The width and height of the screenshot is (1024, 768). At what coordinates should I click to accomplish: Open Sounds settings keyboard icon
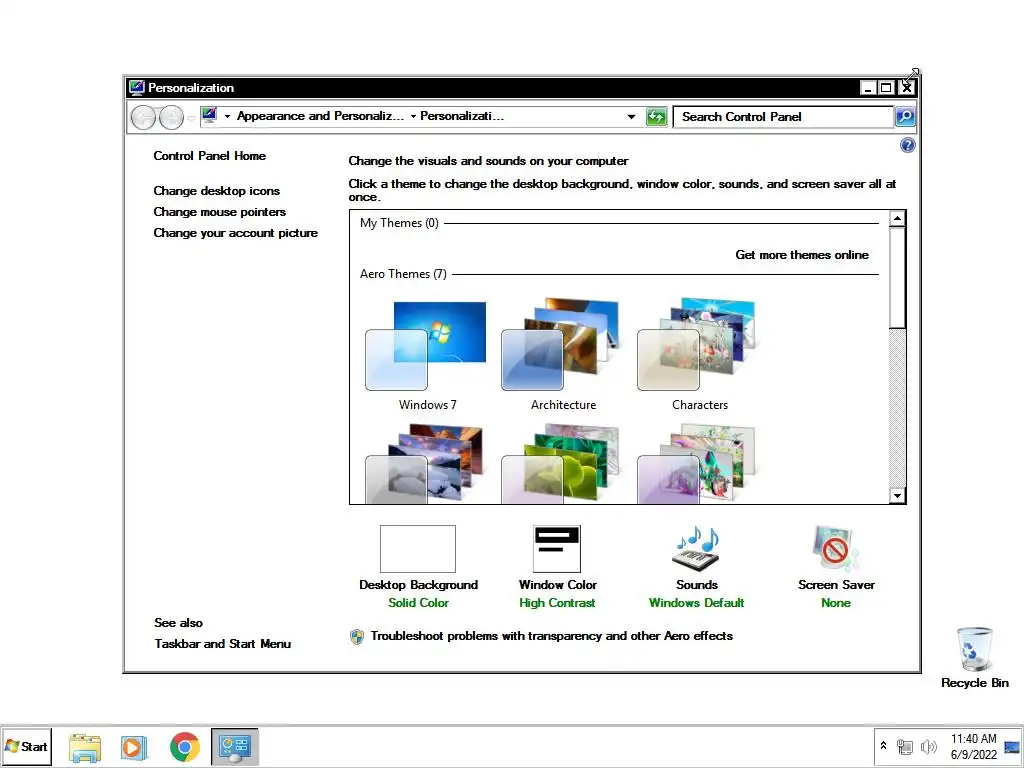(697, 549)
